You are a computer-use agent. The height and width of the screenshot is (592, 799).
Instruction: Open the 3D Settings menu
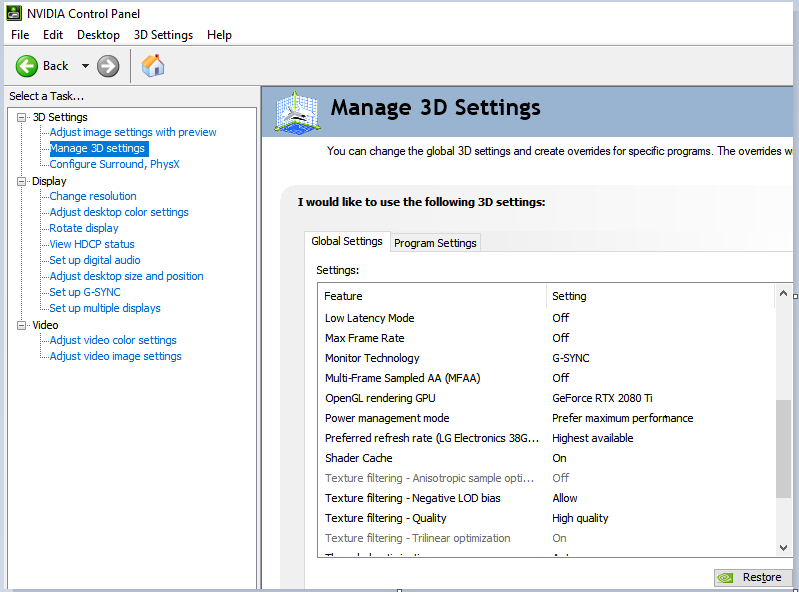coord(164,35)
